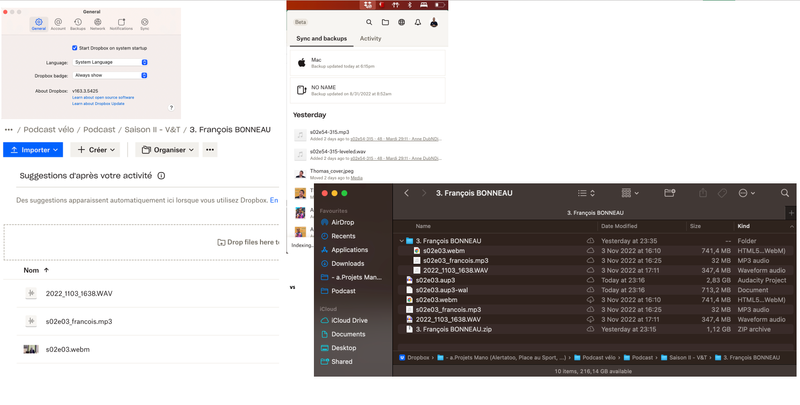
Task: Click the more options ellipsis button beside Organiser
Action: pos(210,150)
